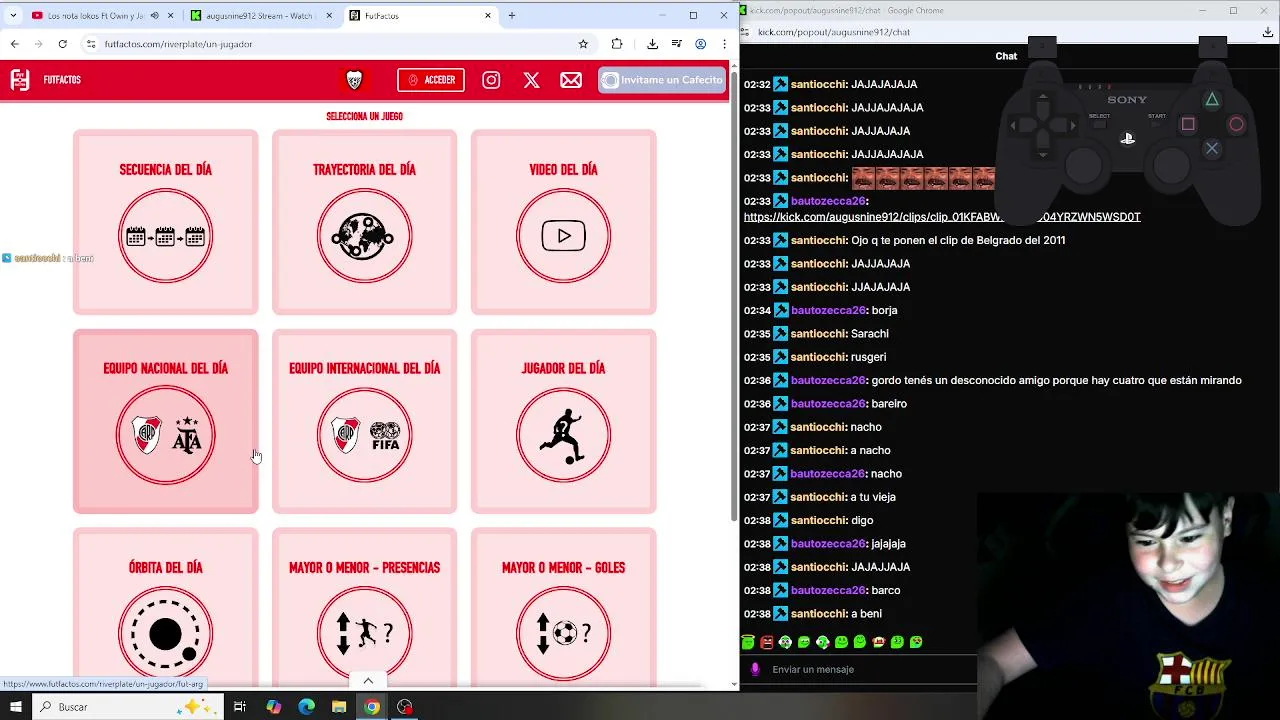Open the Secuencia del Día game card

click(x=165, y=222)
